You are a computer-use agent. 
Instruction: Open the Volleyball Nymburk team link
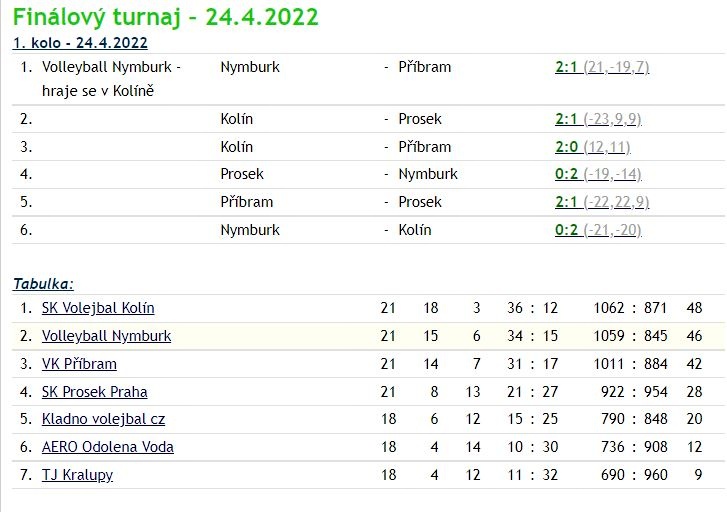(x=106, y=336)
